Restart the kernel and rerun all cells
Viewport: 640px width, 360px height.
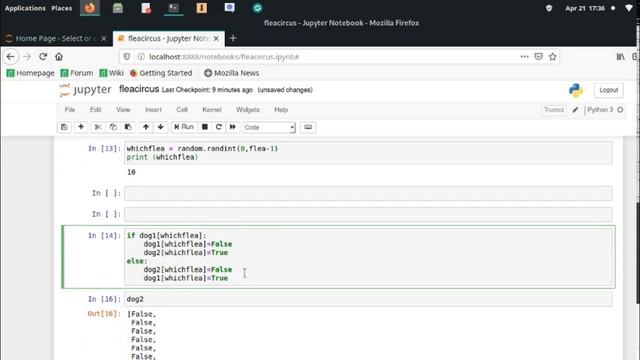(x=233, y=127)
